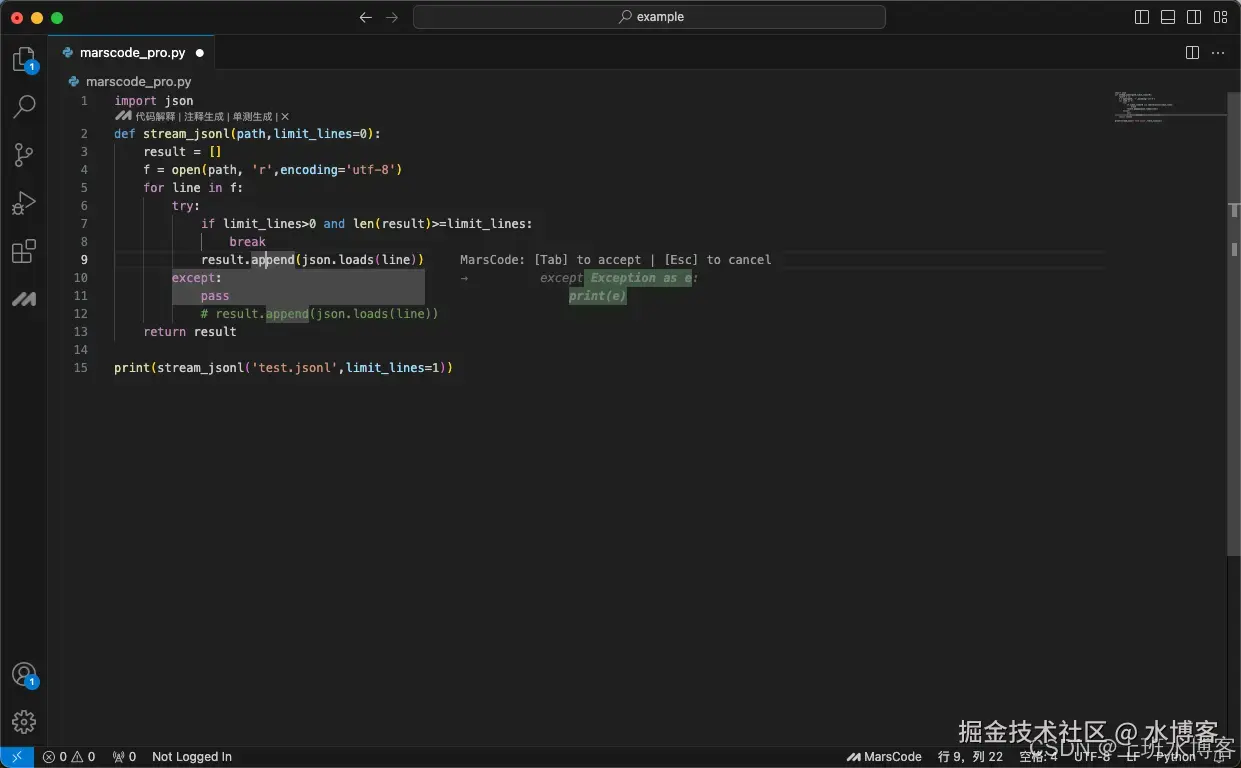Open the Run and Debug view
This screenshot has width=1241, height=768.
tap(24, 203)
